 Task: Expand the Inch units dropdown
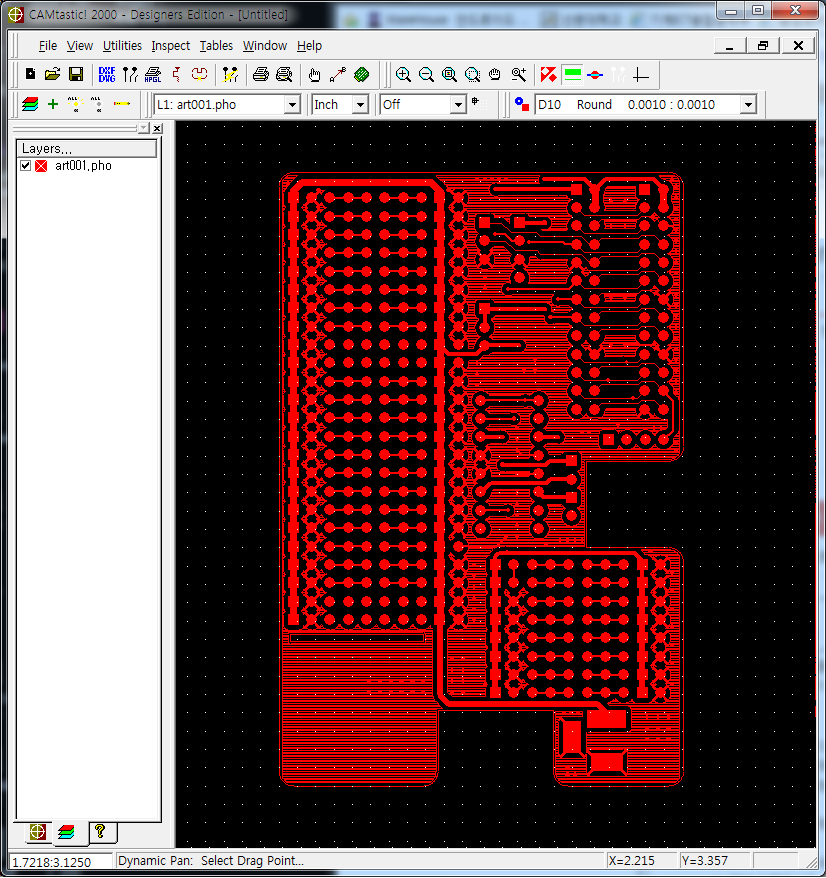pyautogui.click(x=361, y=105)
